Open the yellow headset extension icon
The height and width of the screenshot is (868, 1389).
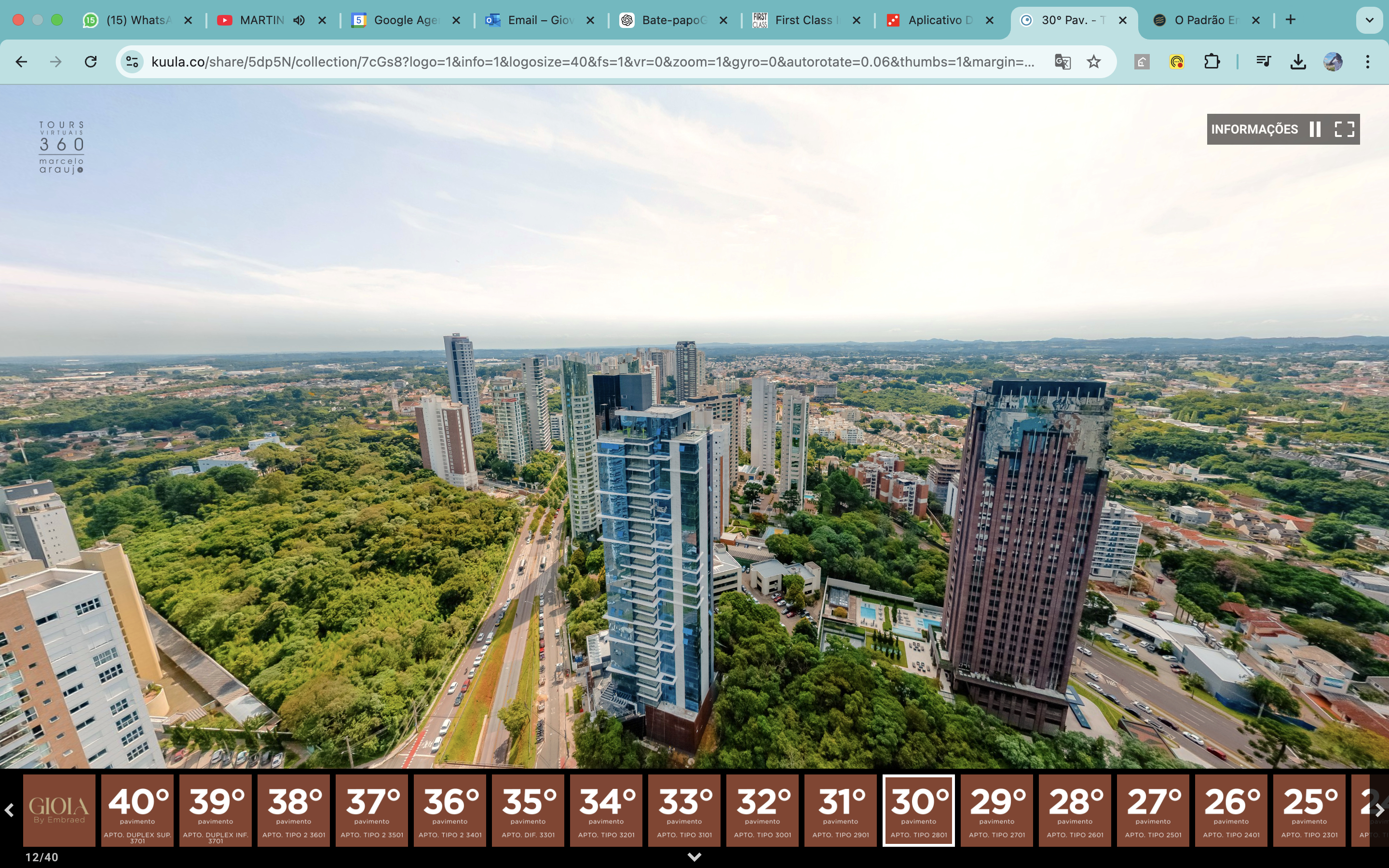[1177, 61]
